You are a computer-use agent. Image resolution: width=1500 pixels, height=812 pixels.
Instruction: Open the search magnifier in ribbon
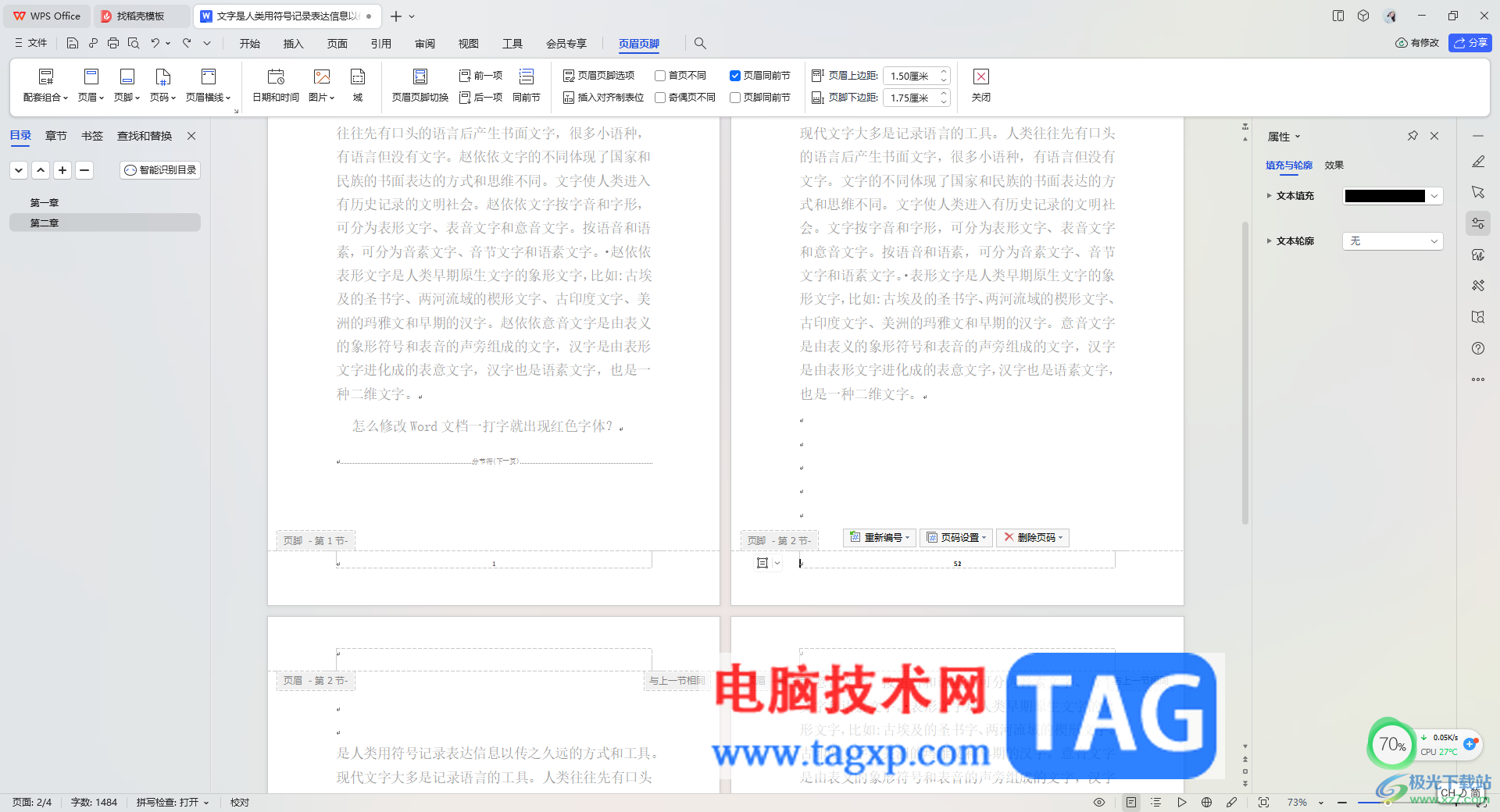click(x=700, y=43)
